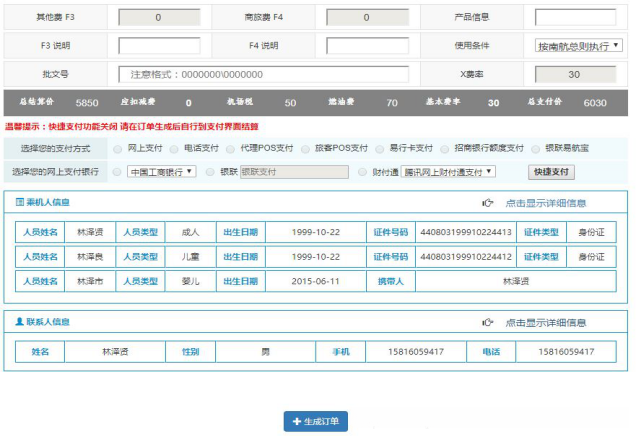Open the 腾讯网上财付通支付 dropdown
636x438 pixels.
point(448,172)
